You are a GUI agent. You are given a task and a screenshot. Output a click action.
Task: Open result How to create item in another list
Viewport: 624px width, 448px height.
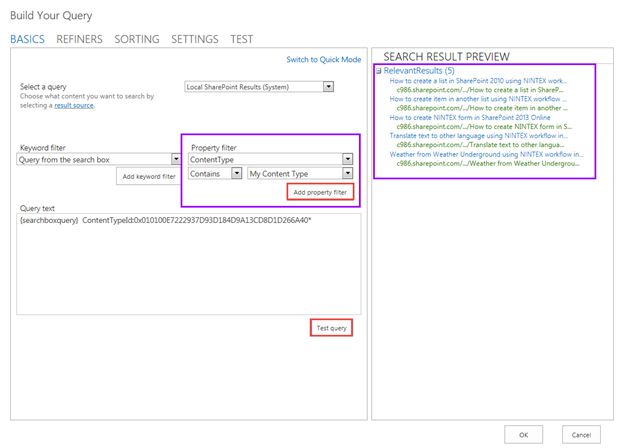[478, 99]
